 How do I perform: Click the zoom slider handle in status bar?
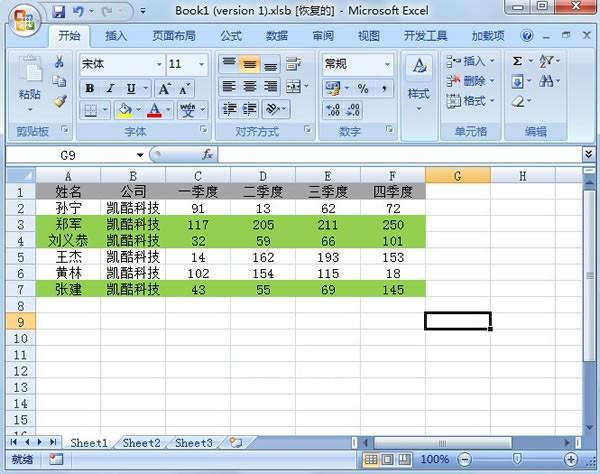pos(516,459)
